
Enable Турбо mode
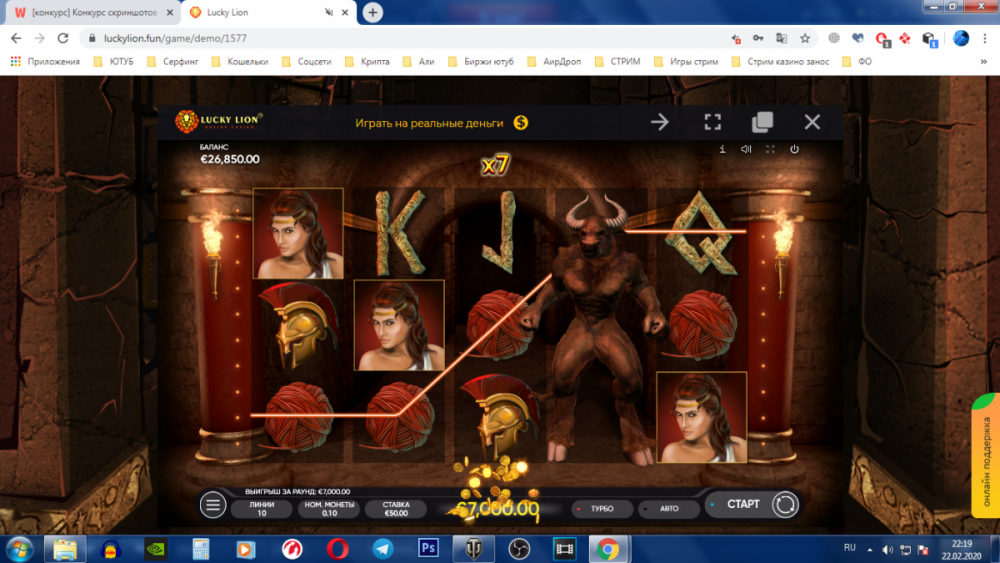pyautogui.click(x=600, y=509)
